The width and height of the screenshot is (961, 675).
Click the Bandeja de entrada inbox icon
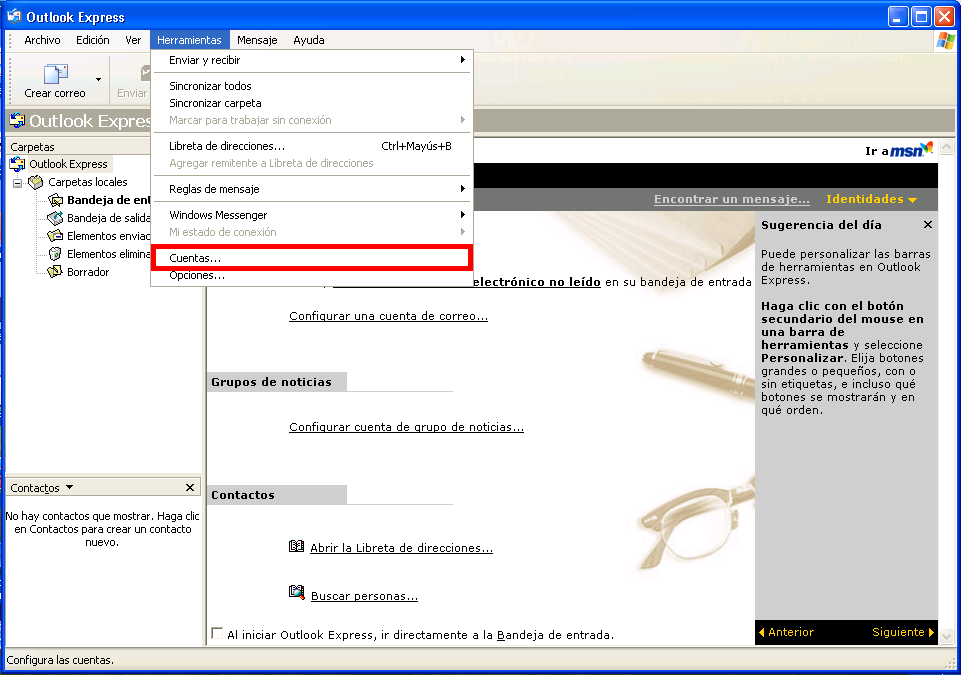[55, 200]
